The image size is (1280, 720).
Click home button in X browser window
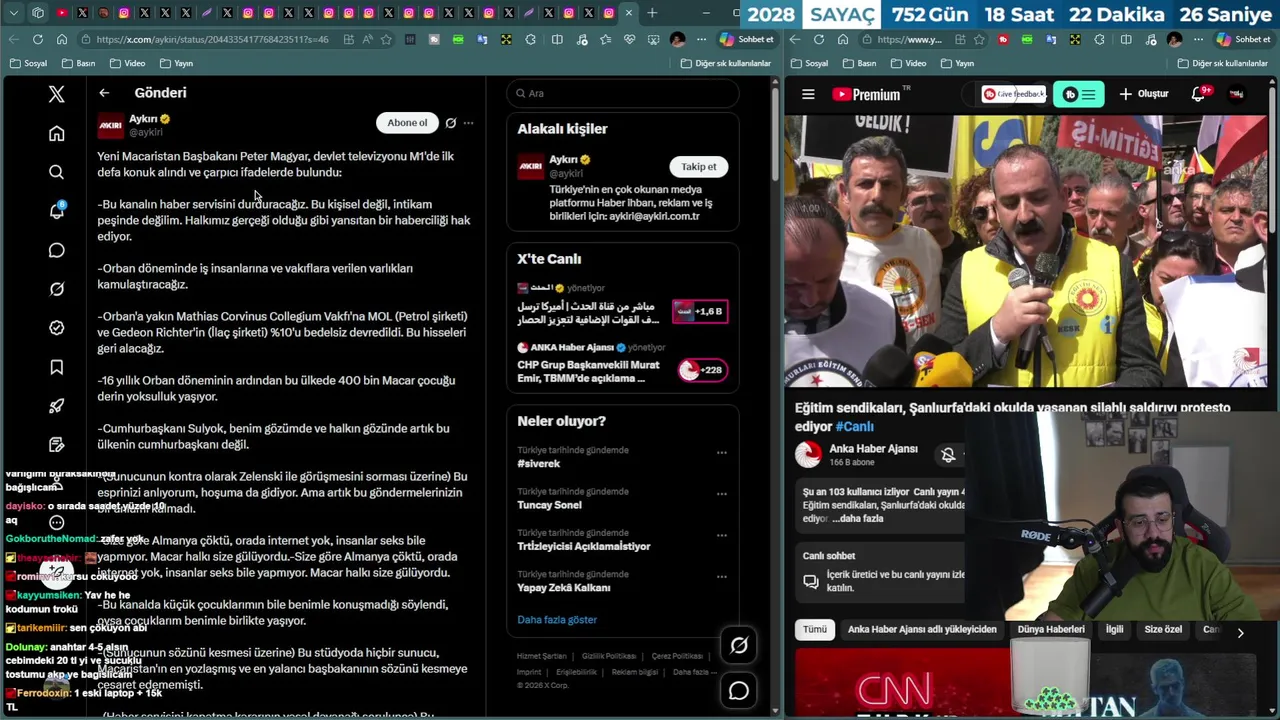pos(62,39)
